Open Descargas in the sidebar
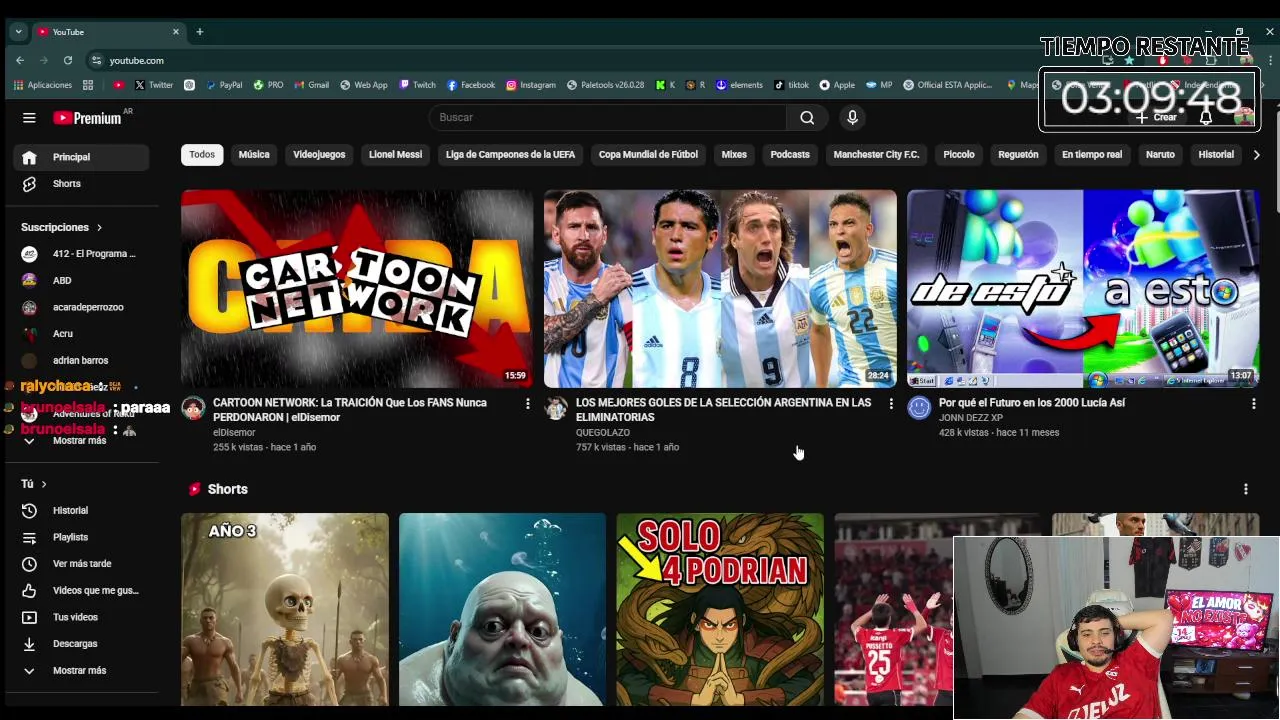Image resolution: width=1280 pixels, height=720 pixels. click(x=81, y=644)
